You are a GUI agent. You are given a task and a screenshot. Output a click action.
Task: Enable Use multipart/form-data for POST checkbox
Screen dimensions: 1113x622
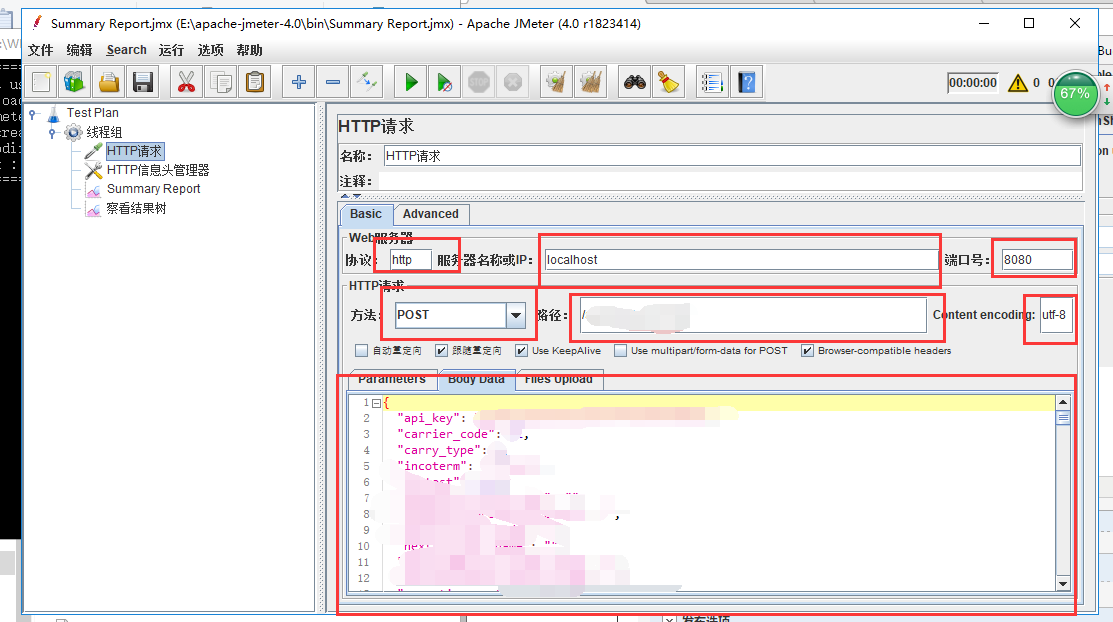tap(620, 351)
